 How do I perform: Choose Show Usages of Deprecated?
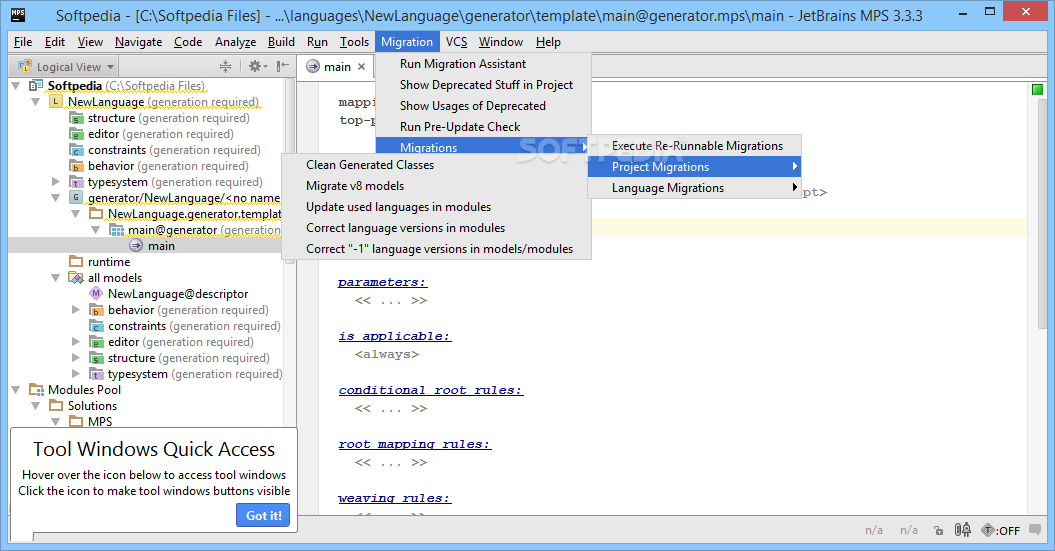[483, 106]
